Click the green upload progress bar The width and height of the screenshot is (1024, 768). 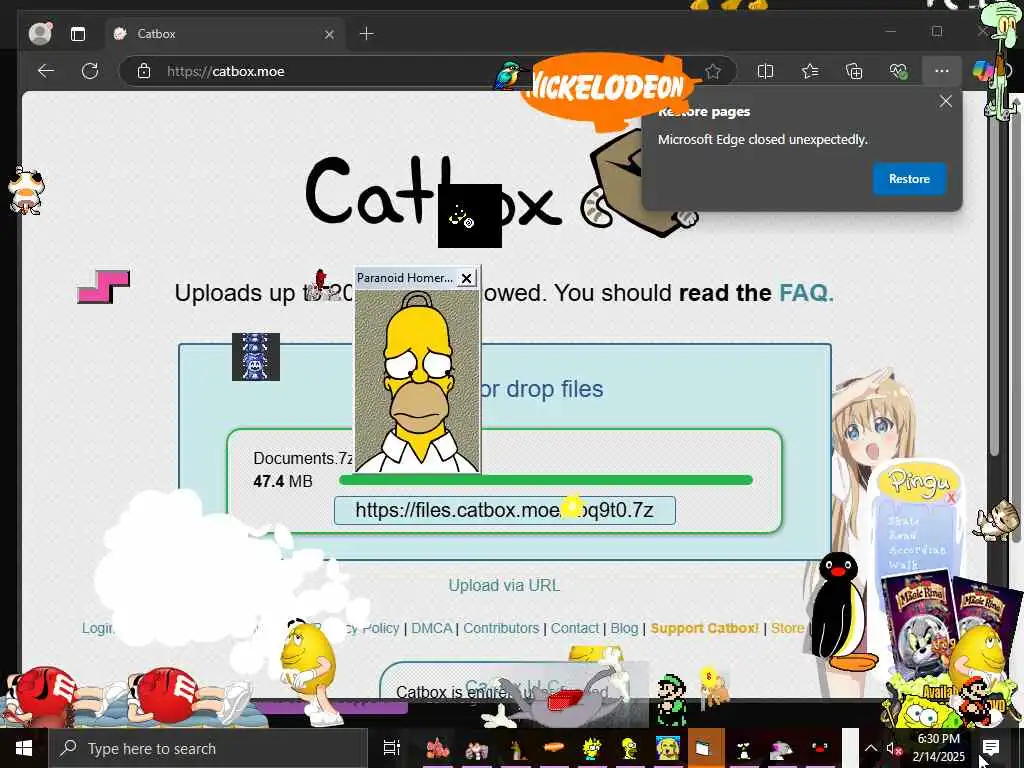click(546, 480)
